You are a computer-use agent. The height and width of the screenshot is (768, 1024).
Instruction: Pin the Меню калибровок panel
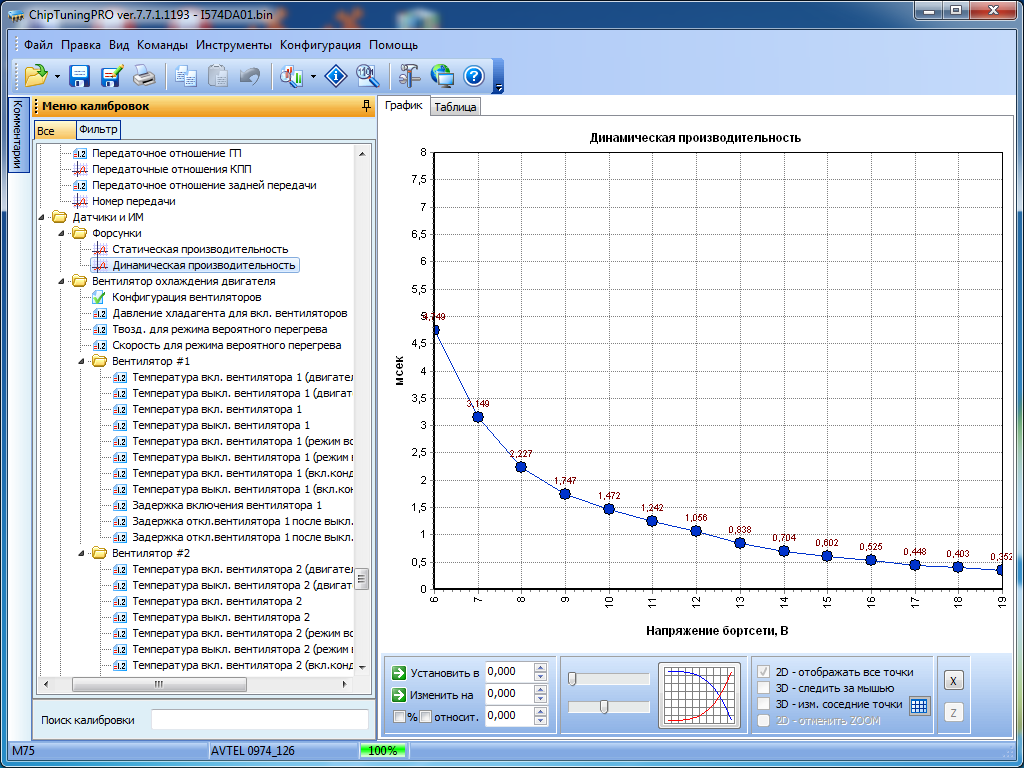pos(366,105)
